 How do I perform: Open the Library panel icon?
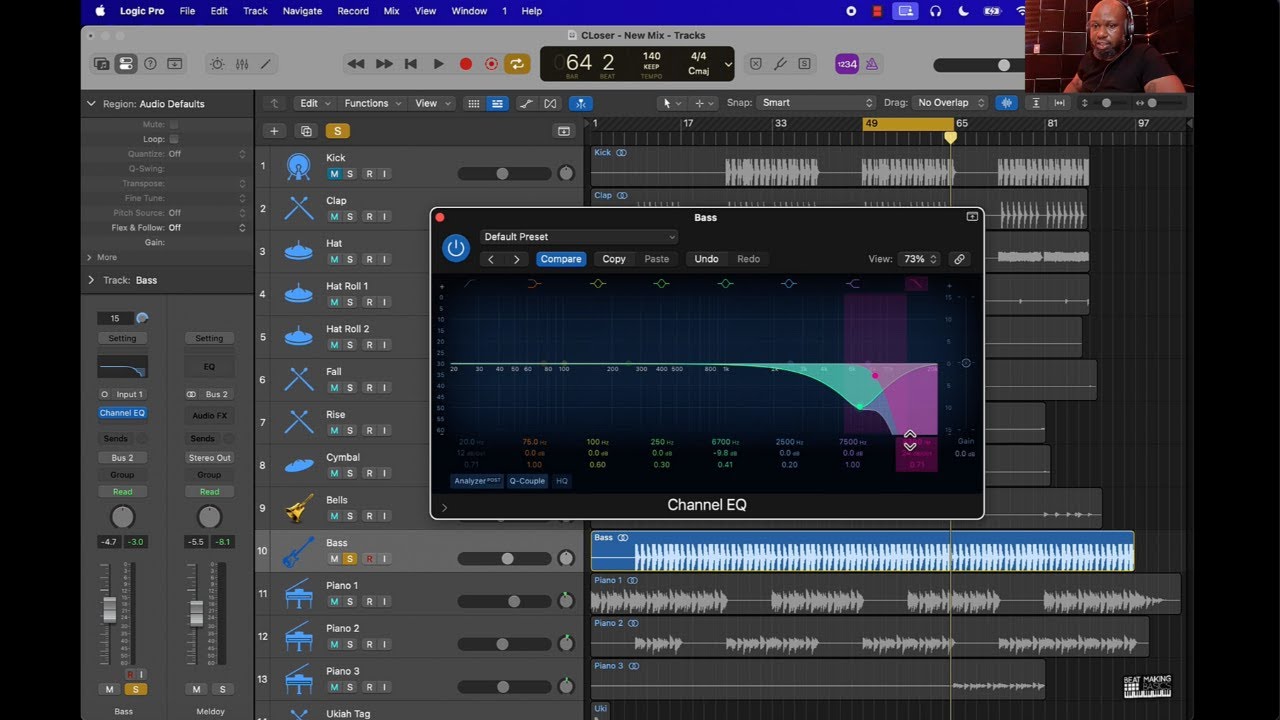[101, 64]
